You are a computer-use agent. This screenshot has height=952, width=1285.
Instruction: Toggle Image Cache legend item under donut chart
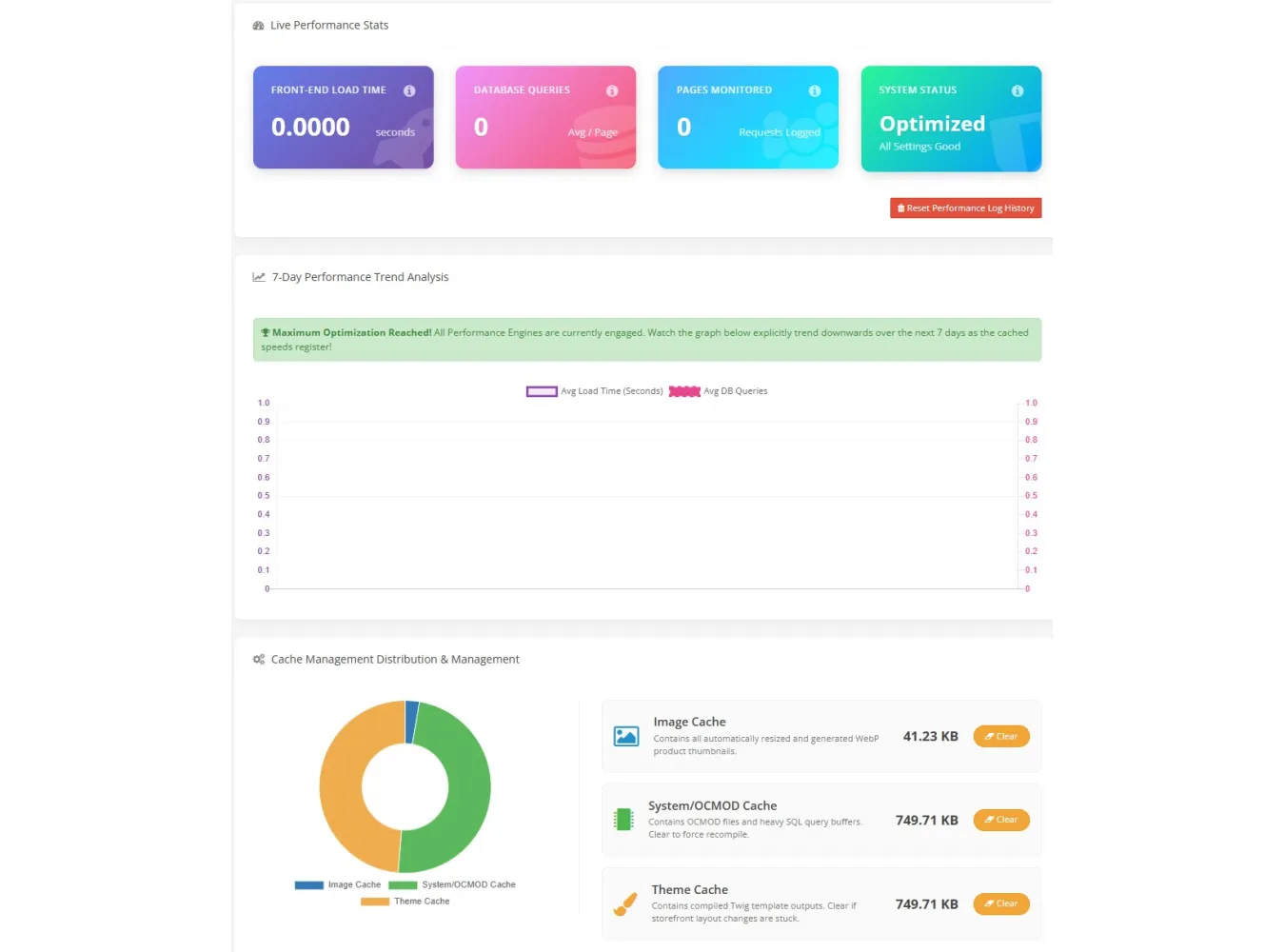click(338, 884)
